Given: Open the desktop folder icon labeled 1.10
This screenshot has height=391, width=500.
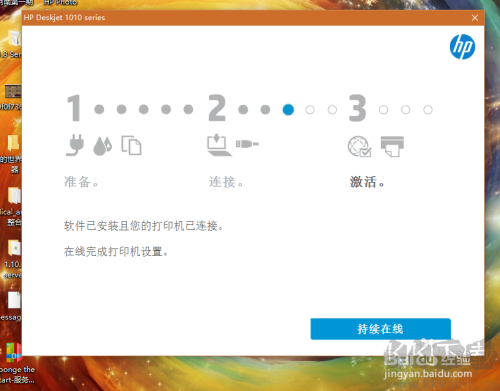Looking at the screenshot, I should (x=14, y=248).
